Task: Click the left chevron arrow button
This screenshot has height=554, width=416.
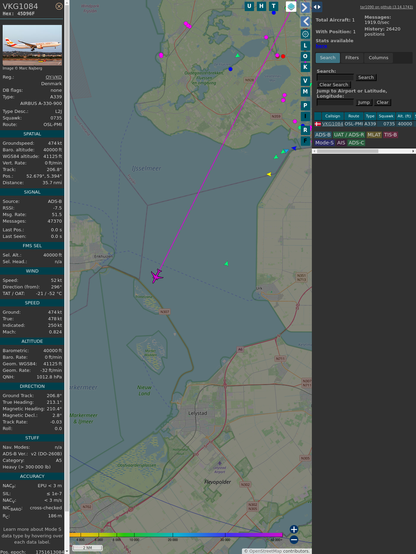Action: 305,22
